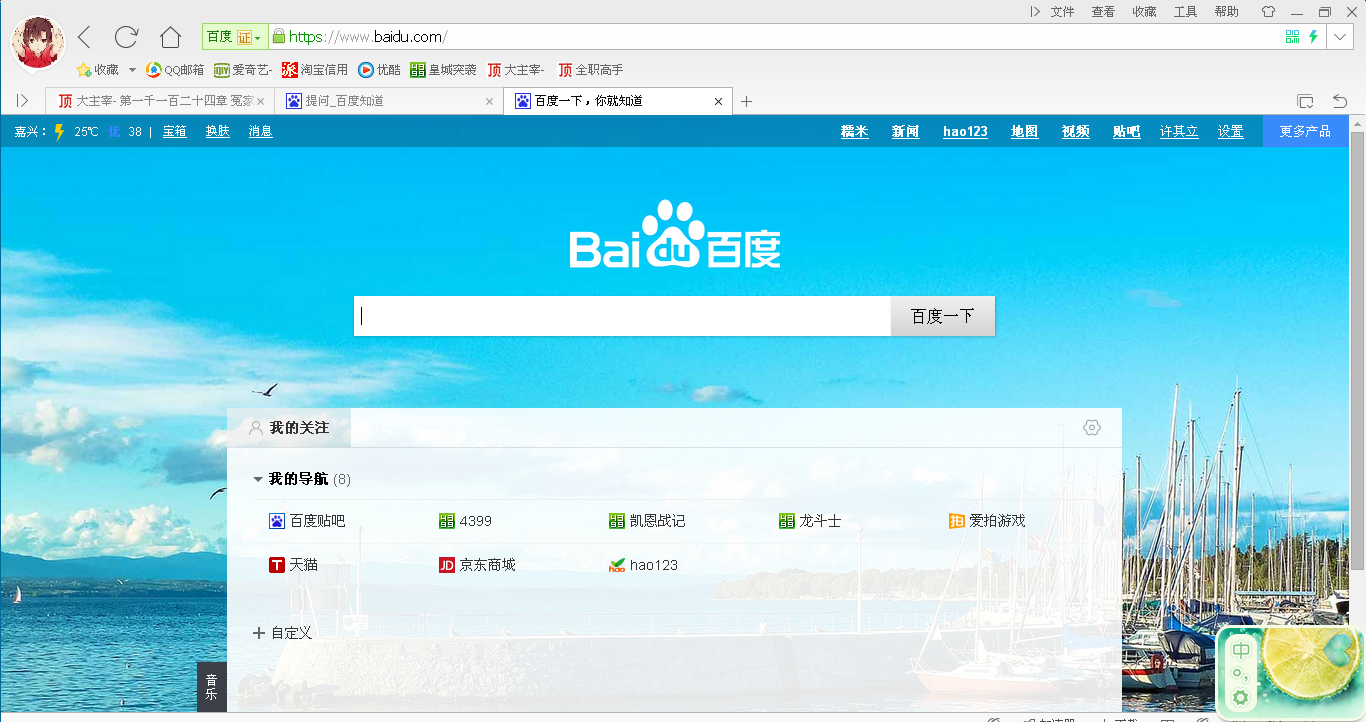
Task: Open the hao123 top navigation link
Action: pos(965,131)
